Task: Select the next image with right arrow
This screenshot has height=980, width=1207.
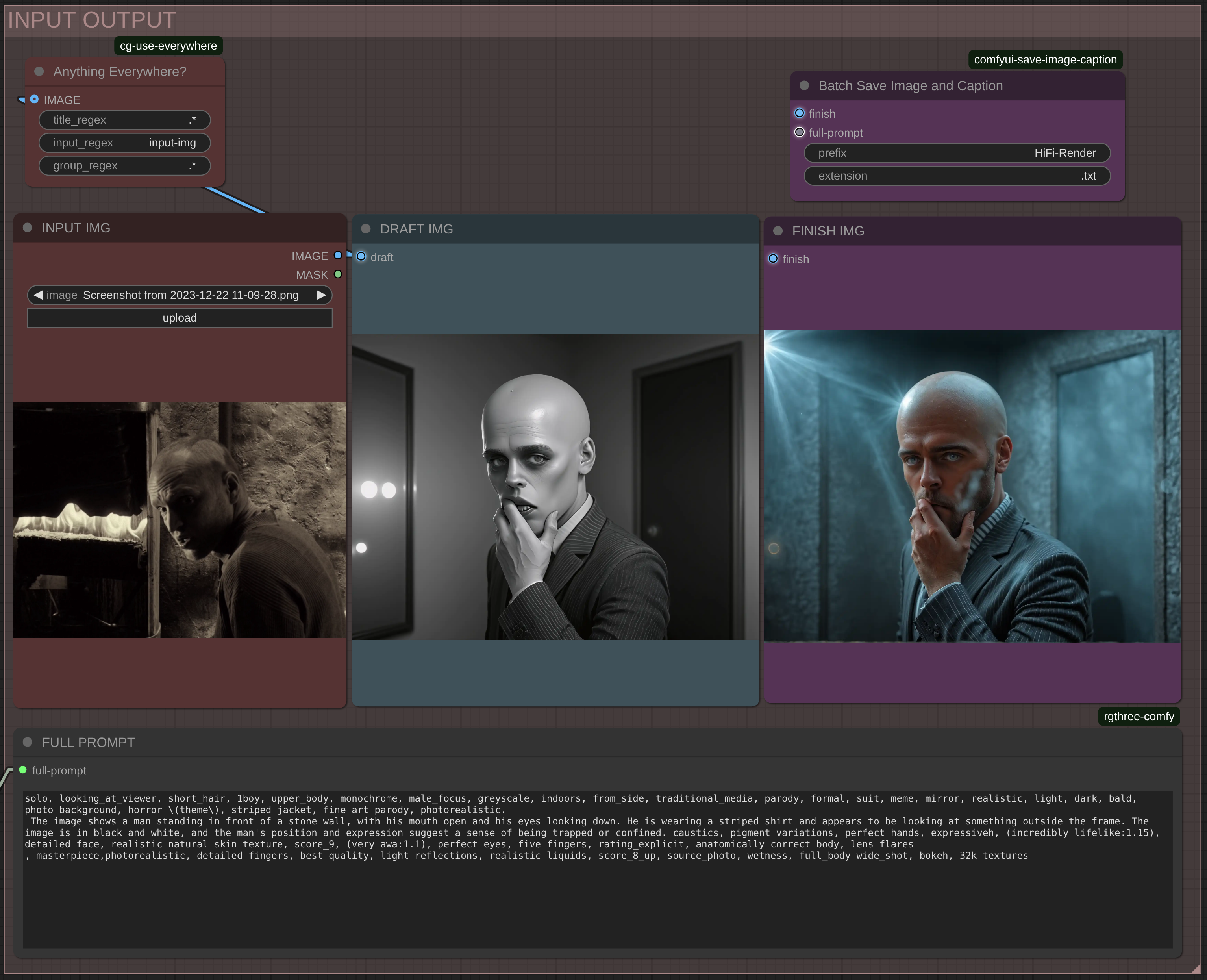Action: click(321, 295)
